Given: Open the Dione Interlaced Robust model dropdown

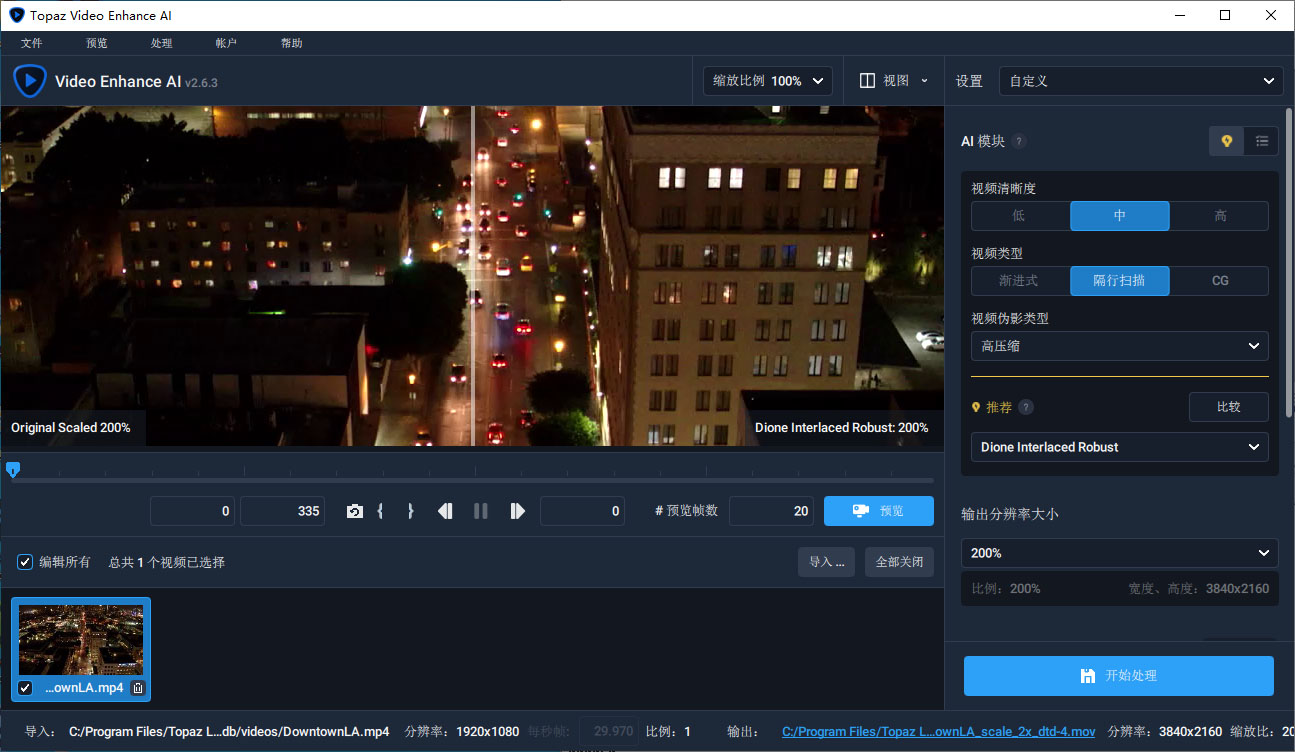Looking at the screenshot, I should point(1120,447).
